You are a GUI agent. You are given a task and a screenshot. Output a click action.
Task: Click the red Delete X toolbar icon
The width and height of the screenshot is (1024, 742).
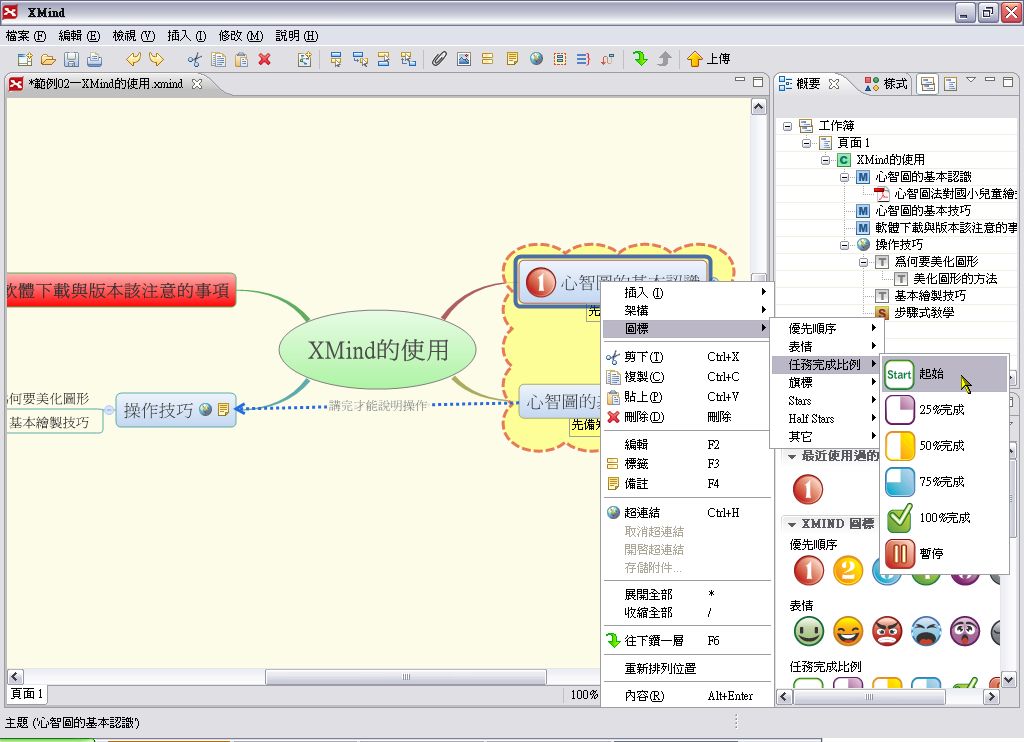(x=264, y=59)
